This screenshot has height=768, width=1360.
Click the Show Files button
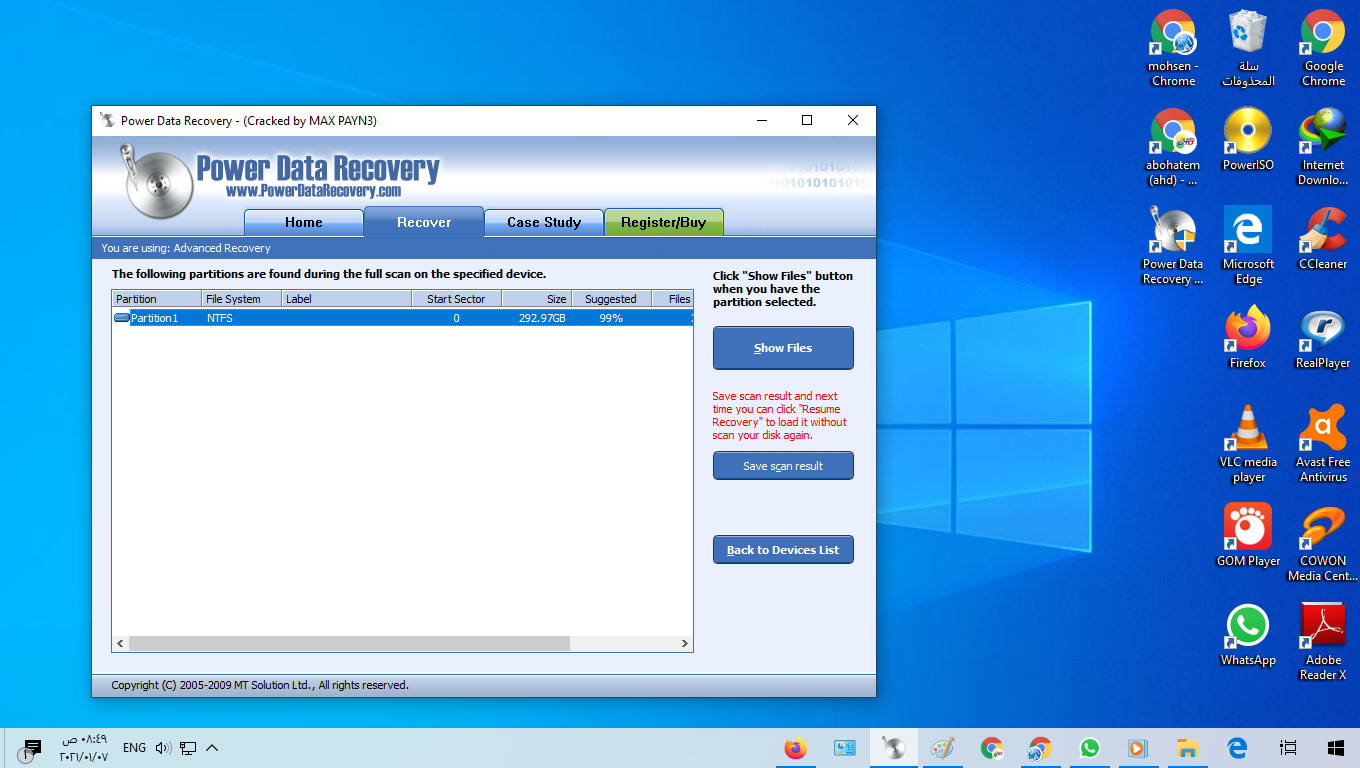point(783,348)
